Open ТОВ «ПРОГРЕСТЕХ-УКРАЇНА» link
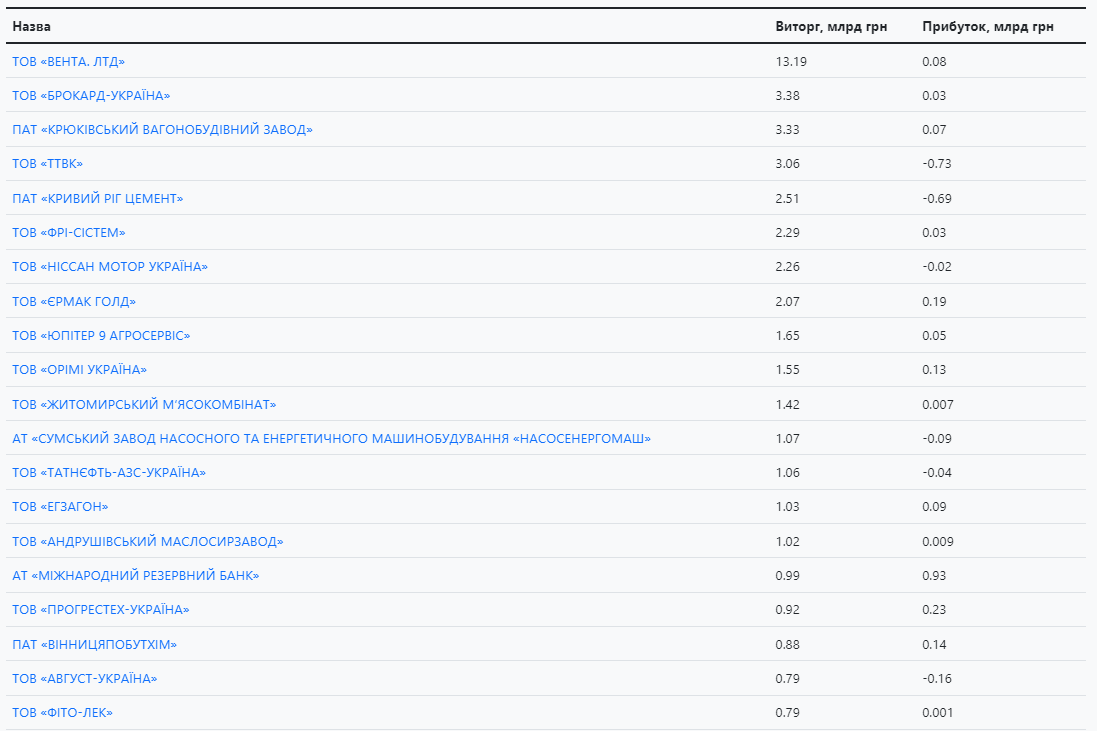This screenshot has height=731, width=1097. [x=101, y=610]
